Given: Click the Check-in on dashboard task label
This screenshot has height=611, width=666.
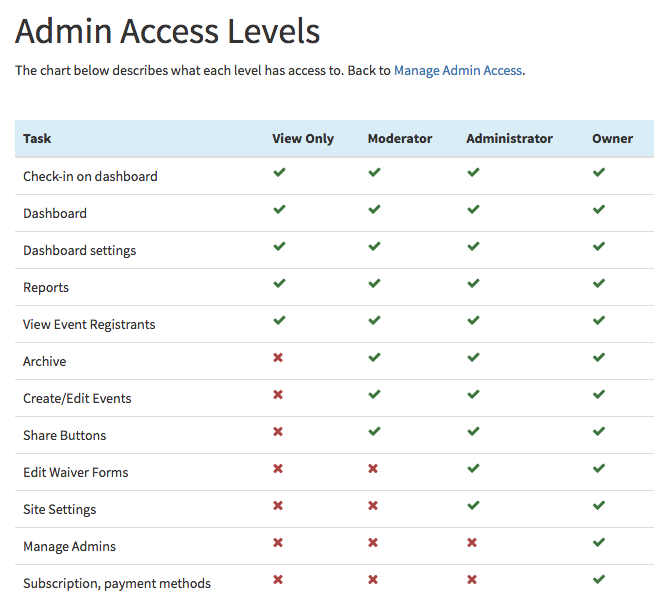Looking at the screenshot, I should pyautogui.click(x=90, y=176).
